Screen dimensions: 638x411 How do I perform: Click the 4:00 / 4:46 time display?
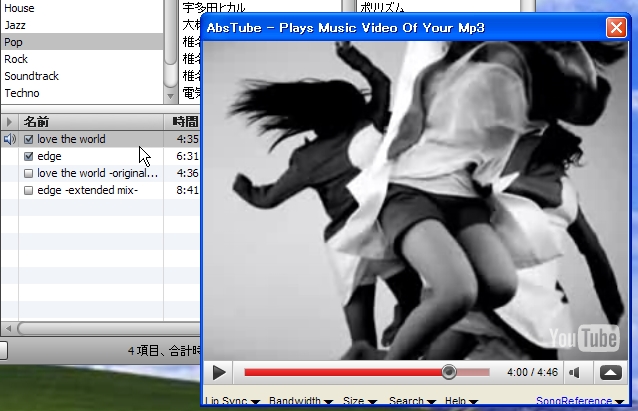532,372
